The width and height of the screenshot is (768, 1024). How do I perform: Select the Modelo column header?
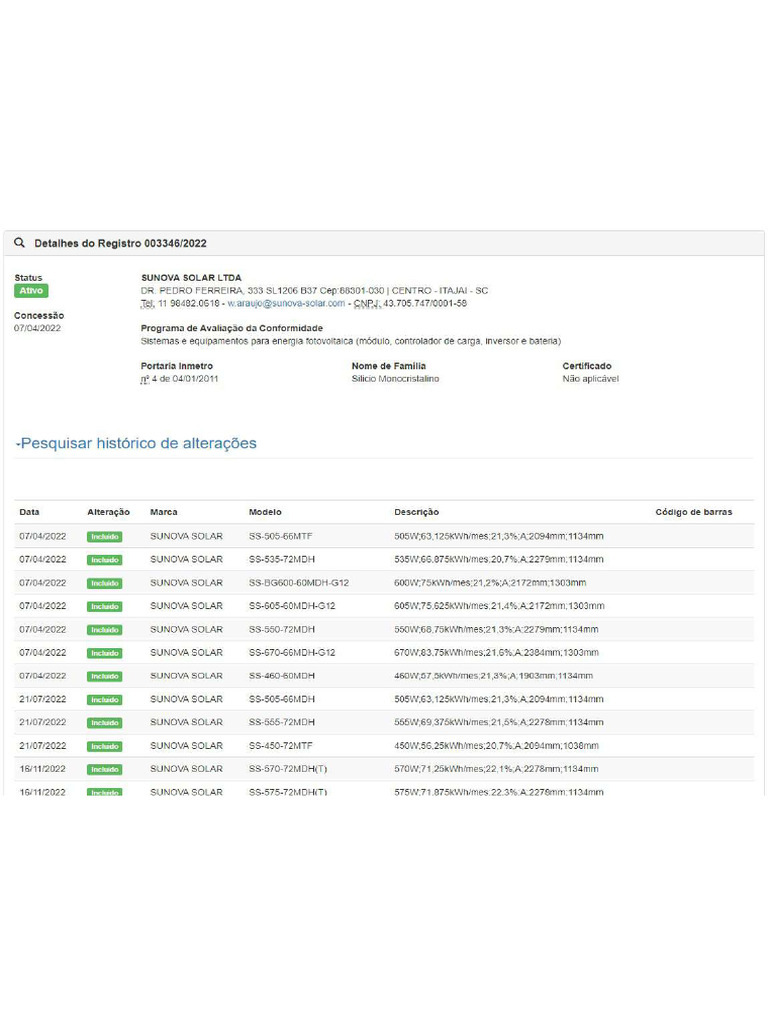coord(265,512)
